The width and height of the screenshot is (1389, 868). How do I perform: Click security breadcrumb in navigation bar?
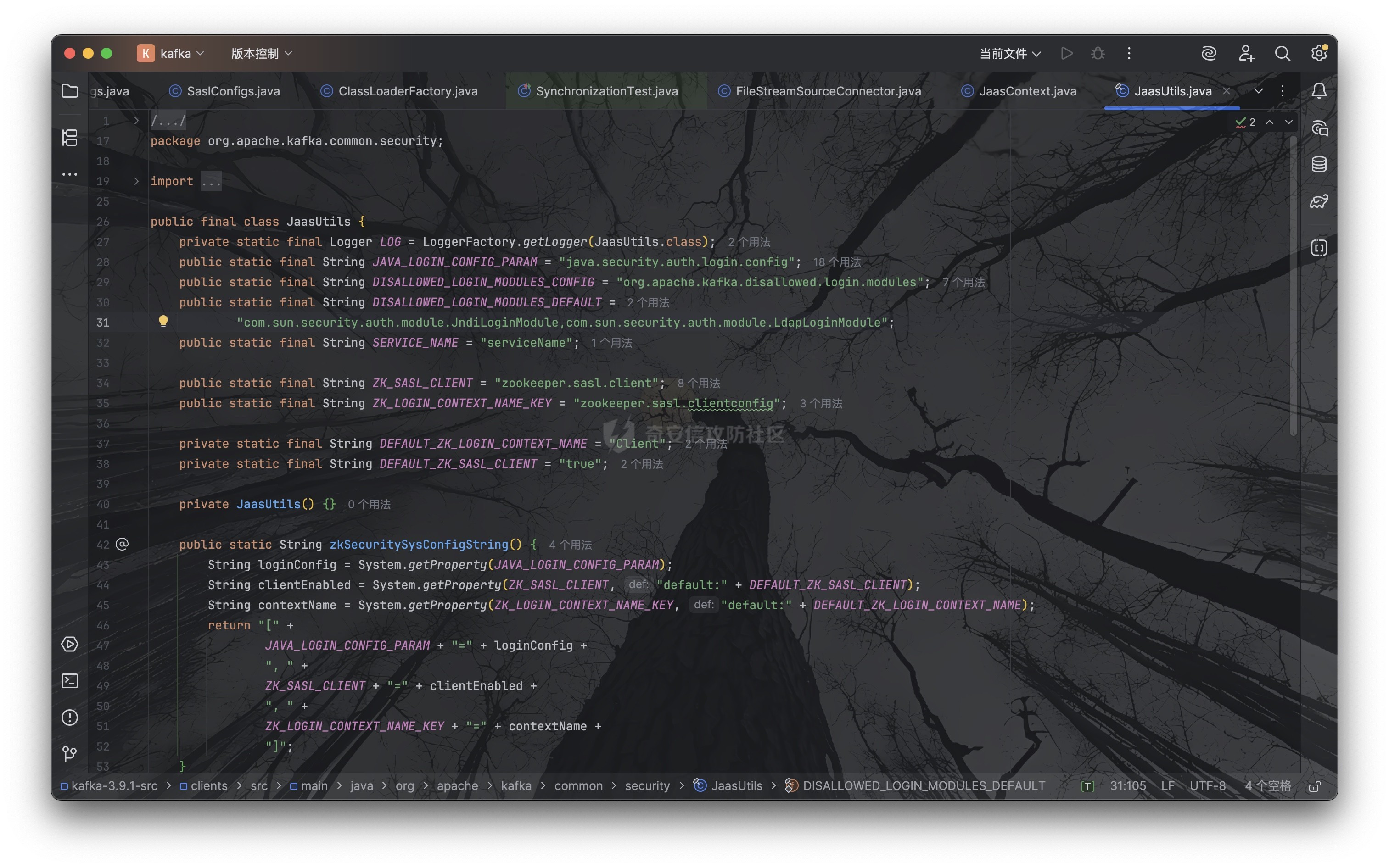tap(647, 786)
